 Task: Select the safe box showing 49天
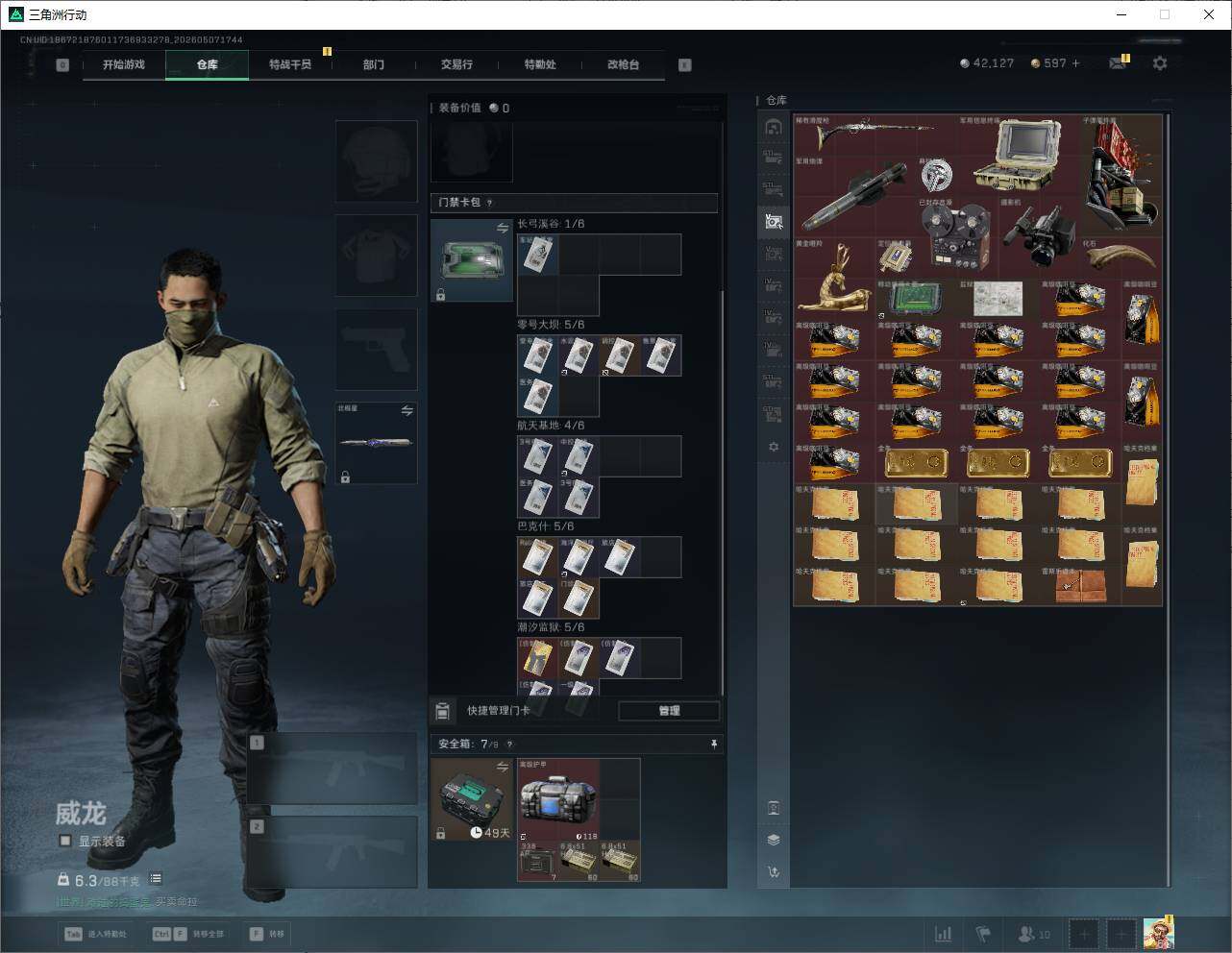point(472,800)
